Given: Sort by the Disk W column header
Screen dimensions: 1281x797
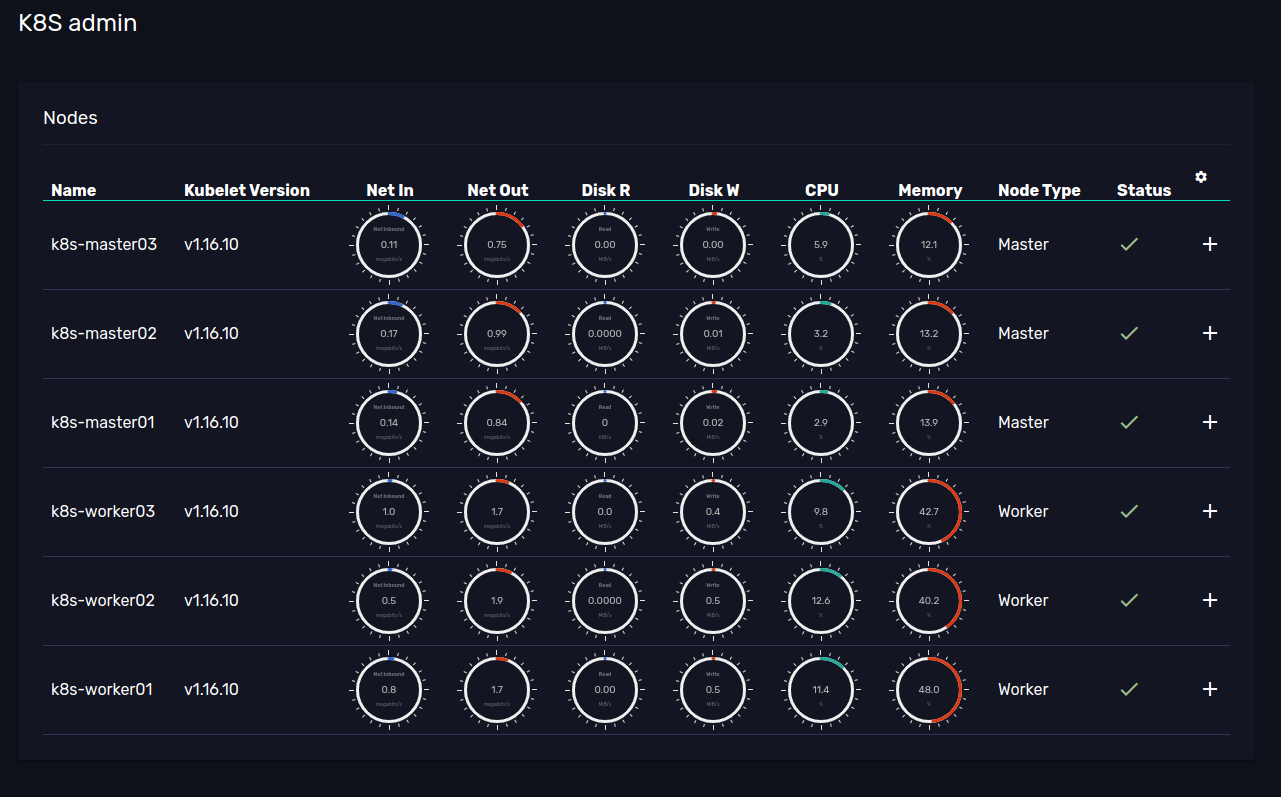Looking at the screenshot, I should click(x=714, y=190).
